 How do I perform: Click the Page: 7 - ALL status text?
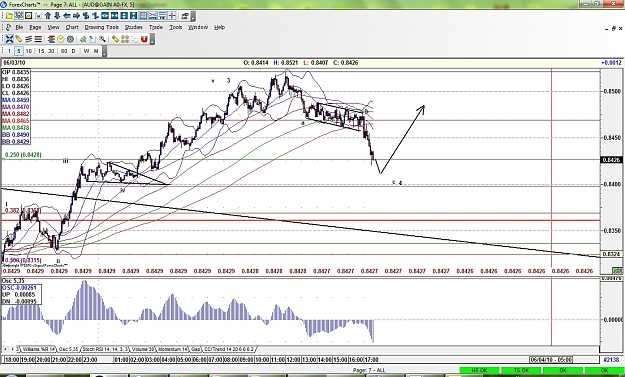click(x=369, y=370)
